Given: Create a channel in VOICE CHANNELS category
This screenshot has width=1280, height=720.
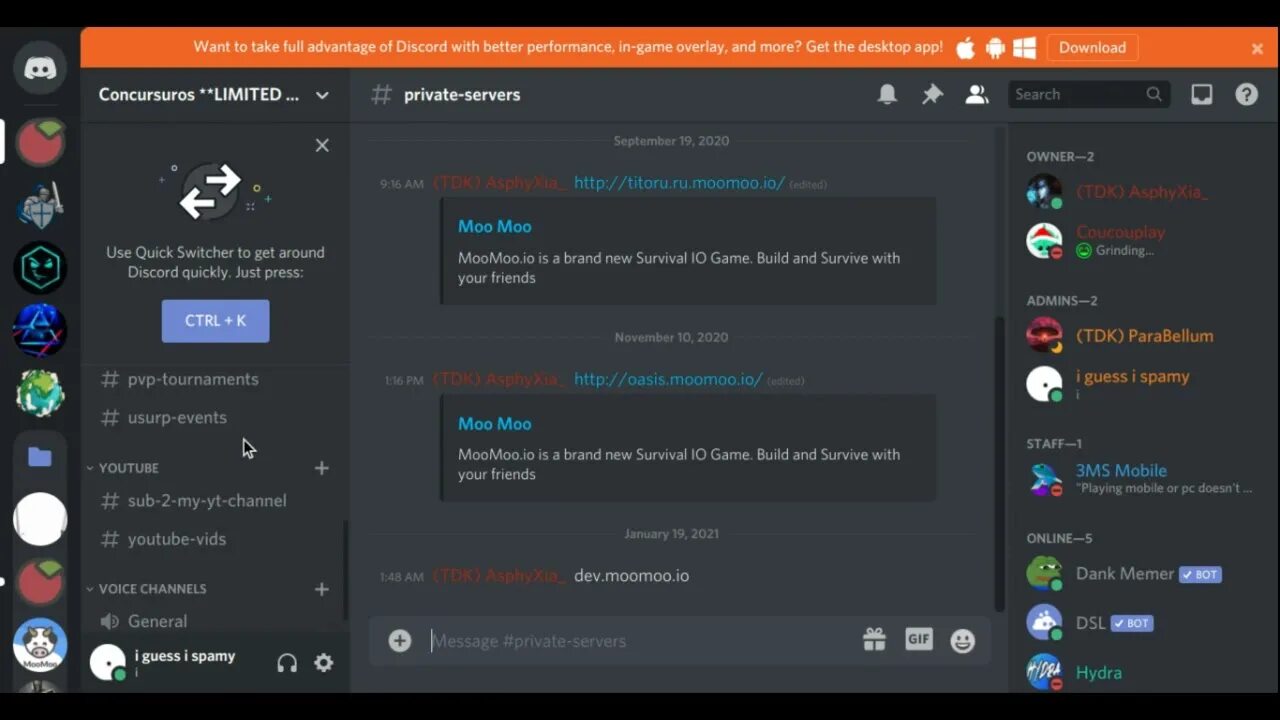Looking at the screenshot, I should point(322,589).
